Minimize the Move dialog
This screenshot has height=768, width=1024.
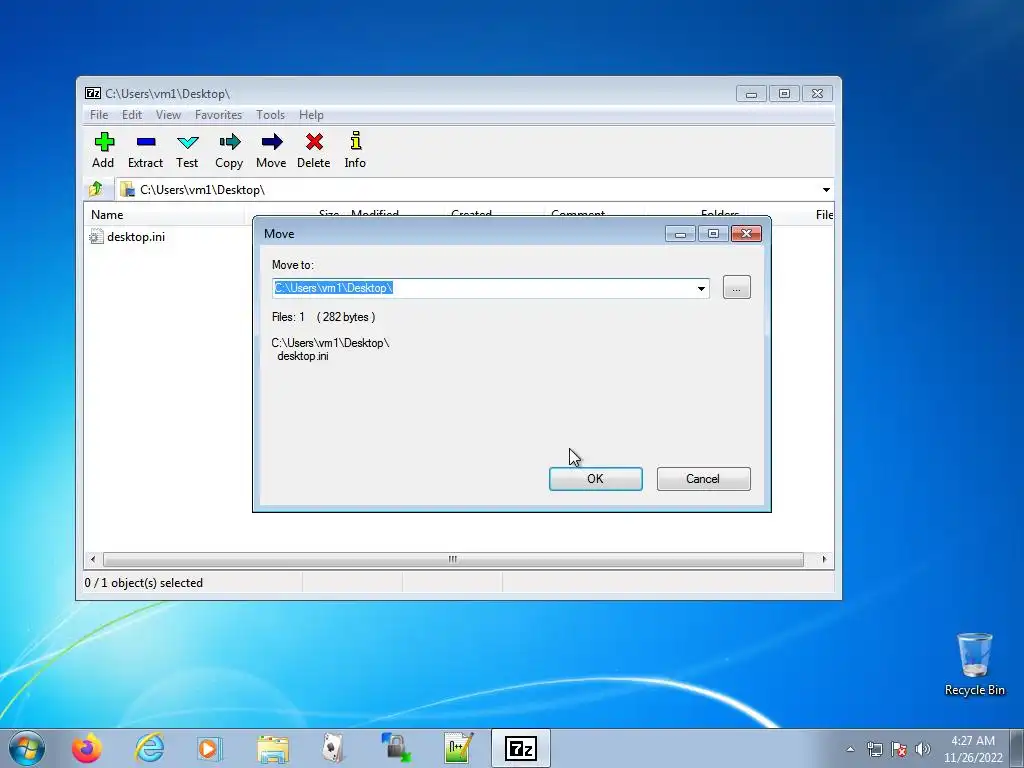point(680,233)
